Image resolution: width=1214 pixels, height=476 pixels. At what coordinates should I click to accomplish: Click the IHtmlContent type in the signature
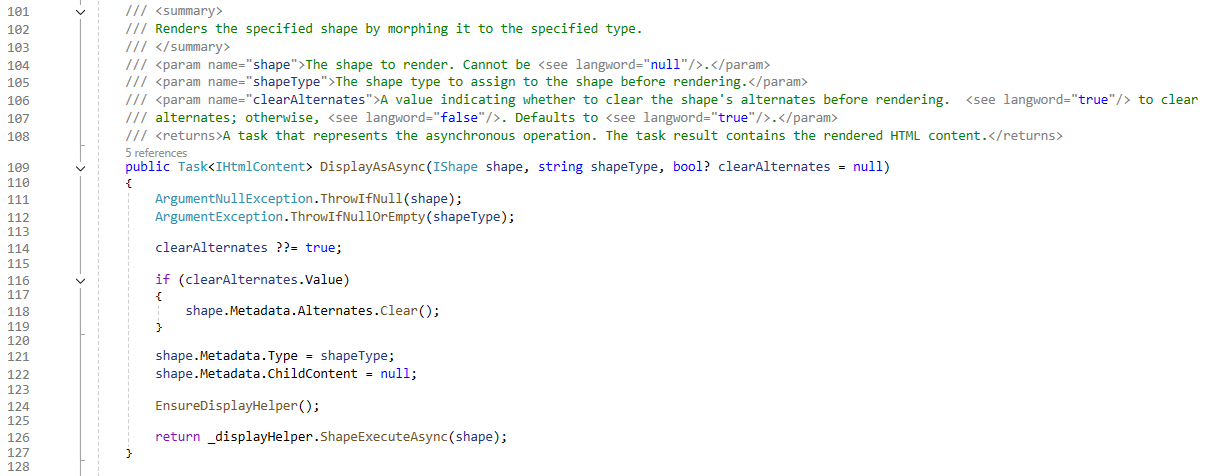[x=261, y=168]
